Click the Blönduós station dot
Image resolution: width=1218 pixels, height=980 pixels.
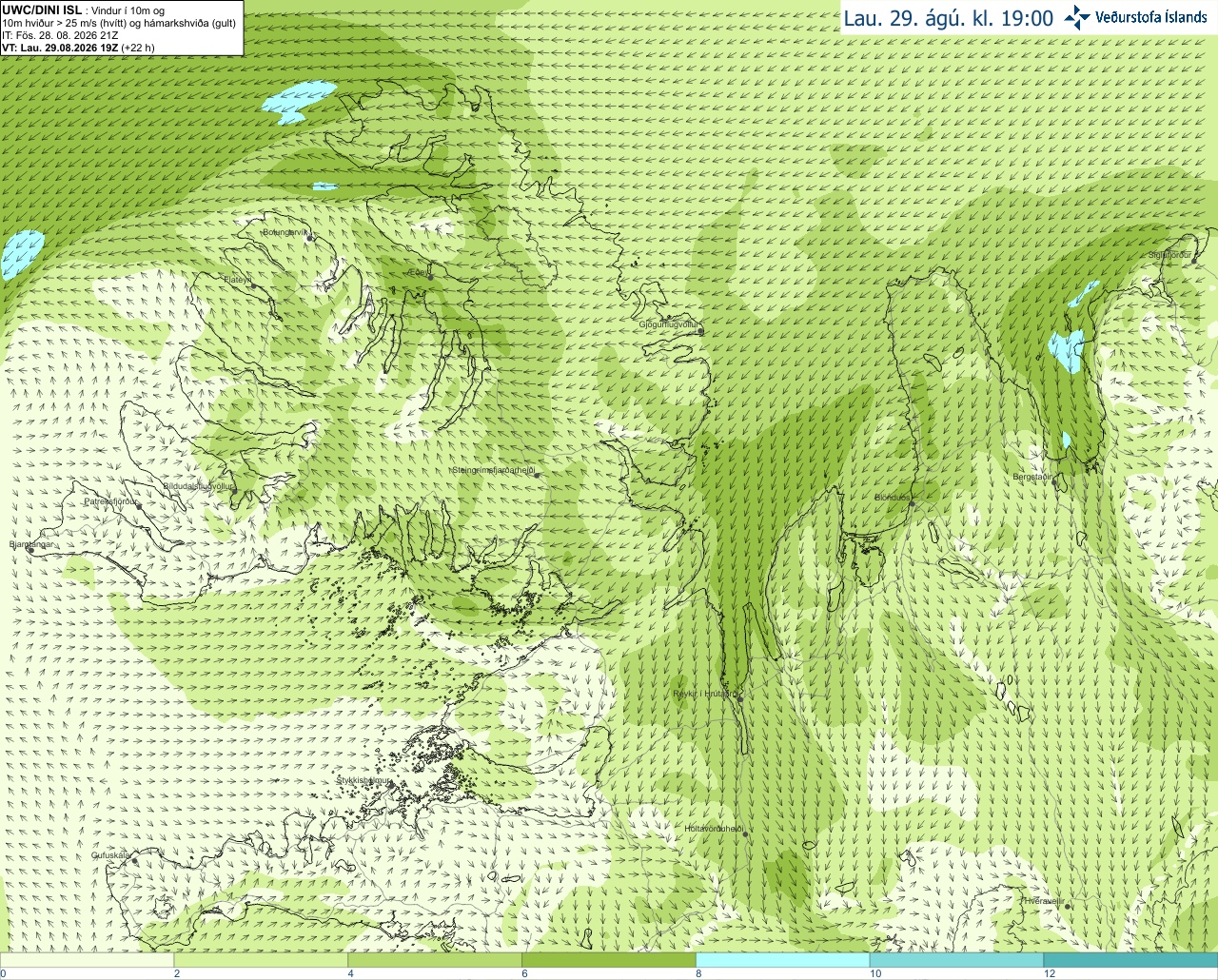click(912, 504)
